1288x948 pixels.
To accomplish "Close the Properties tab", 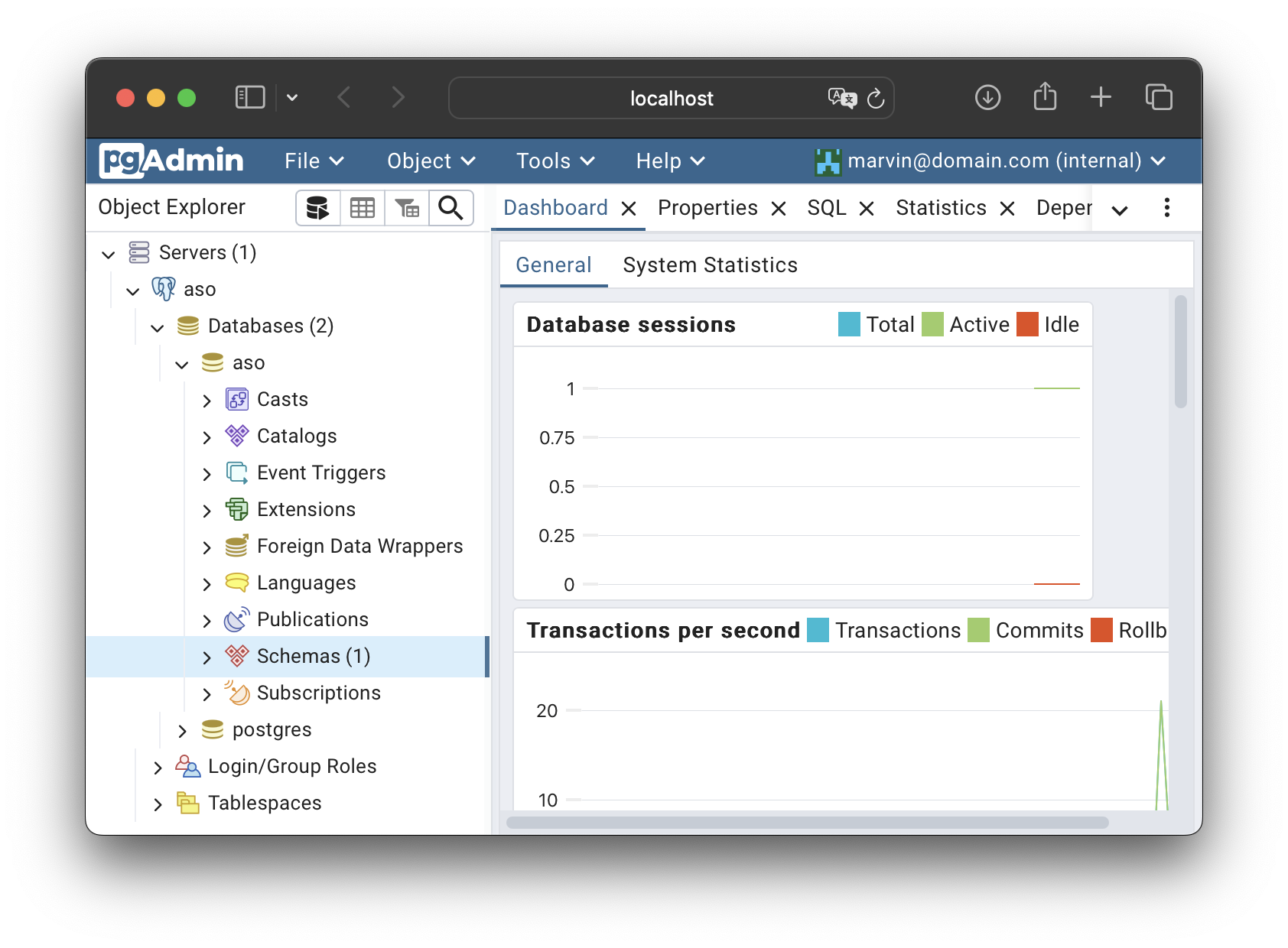I will click(x=779, y=209).
